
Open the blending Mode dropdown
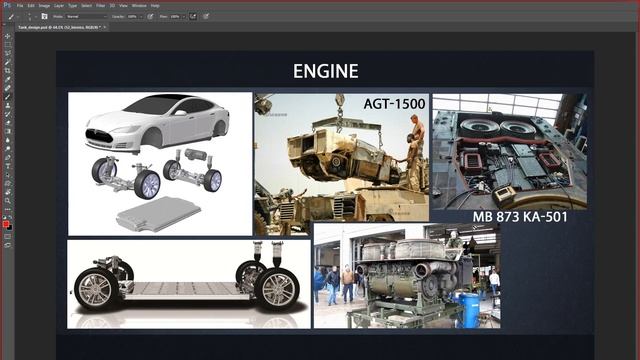click(87, 17)
